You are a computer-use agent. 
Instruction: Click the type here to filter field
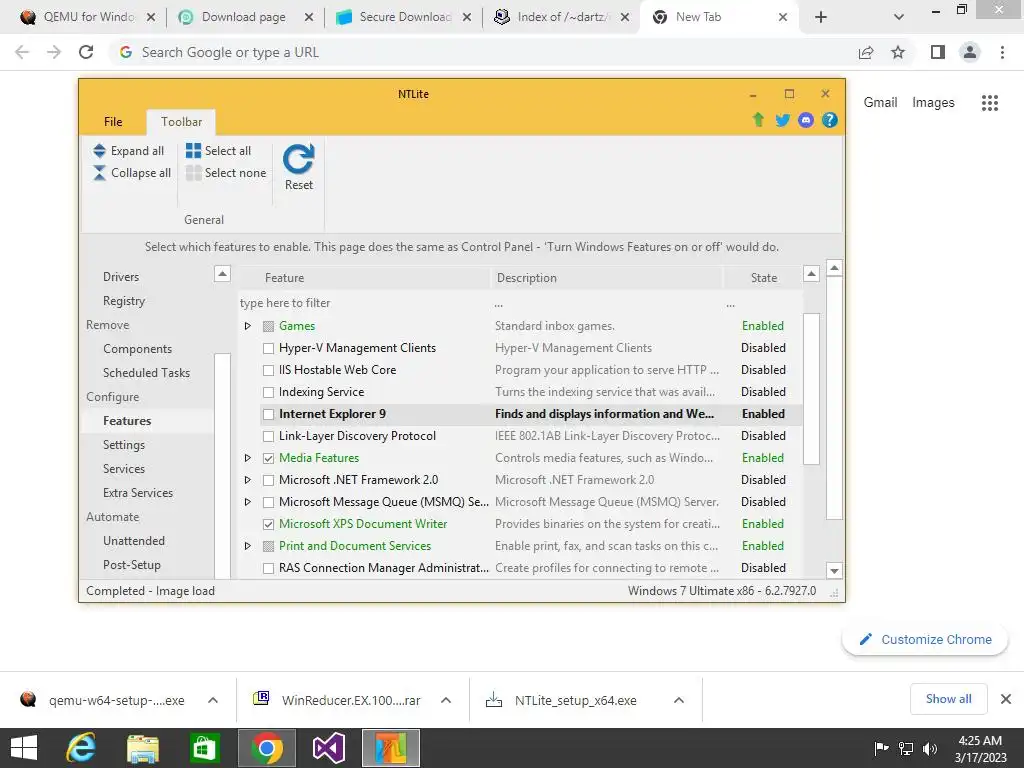363,303
